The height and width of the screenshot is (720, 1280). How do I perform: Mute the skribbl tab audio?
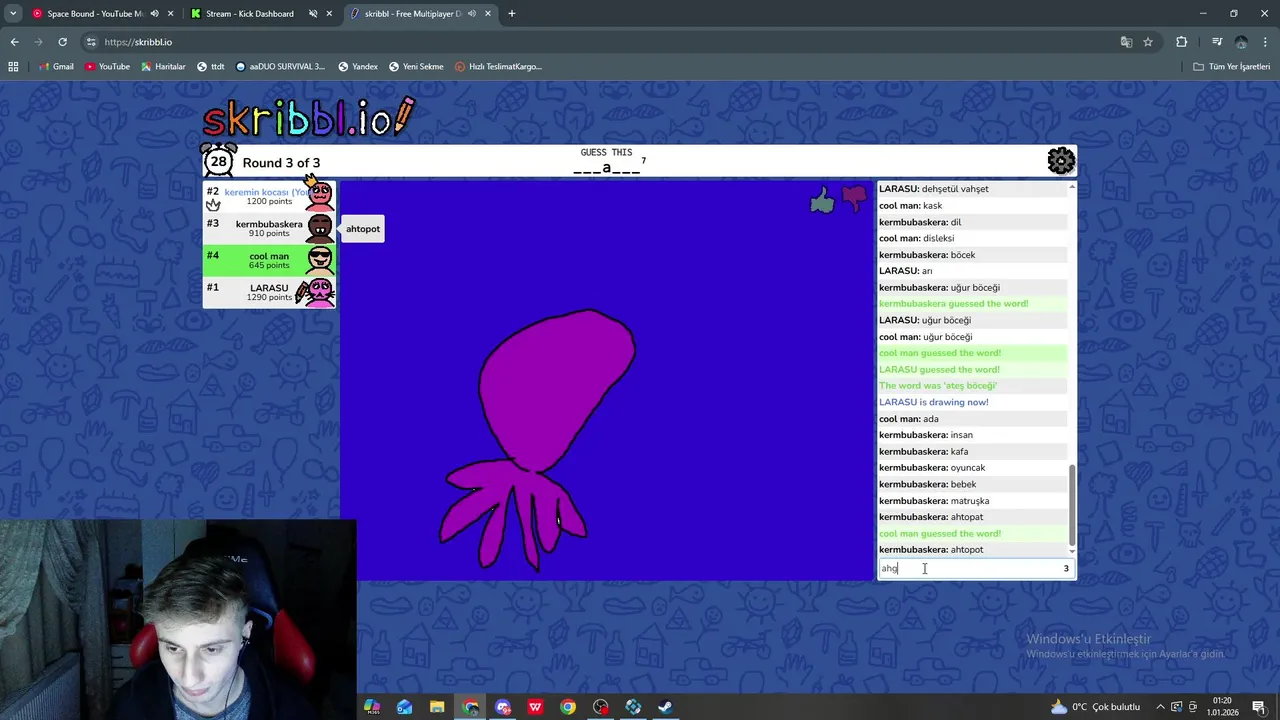(471, 14)
